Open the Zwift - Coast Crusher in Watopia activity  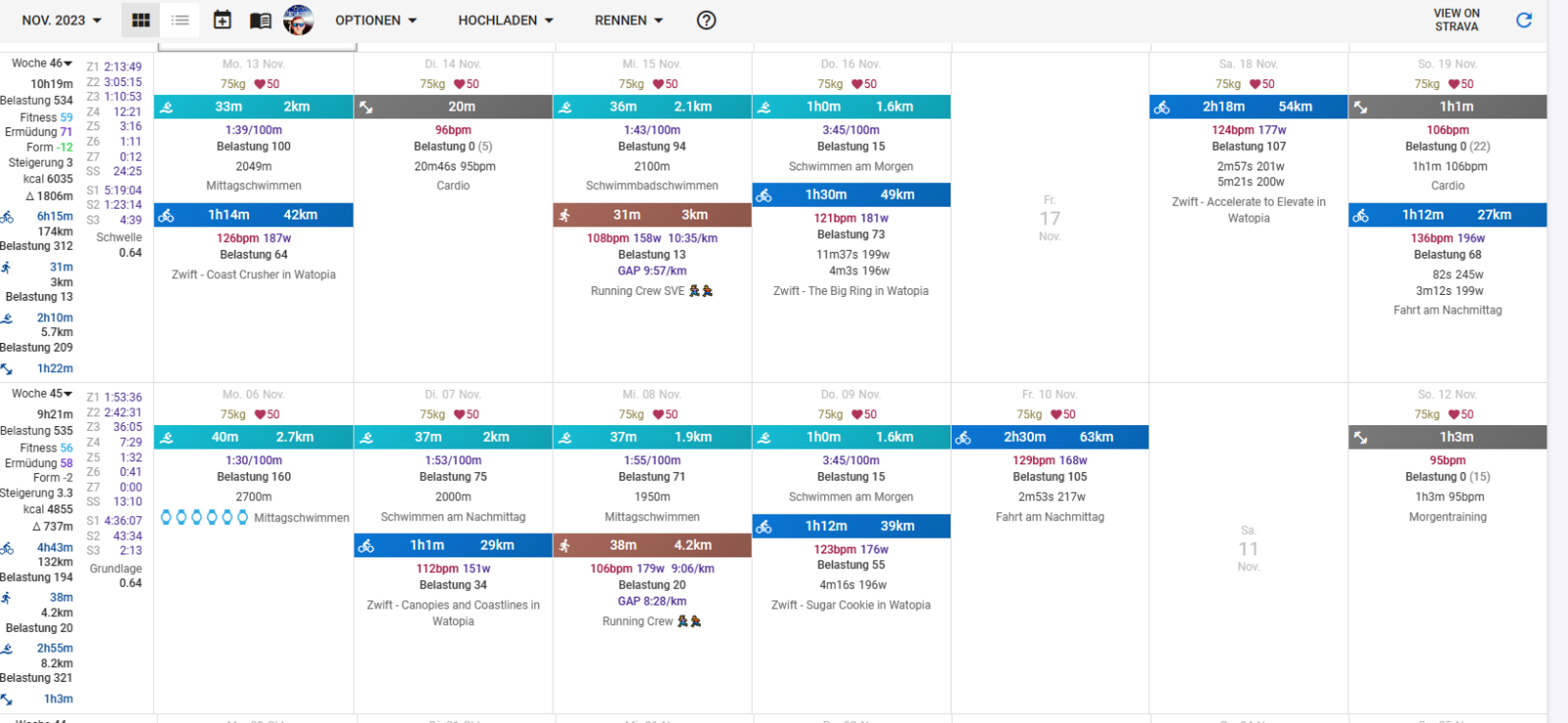[254, 274]
